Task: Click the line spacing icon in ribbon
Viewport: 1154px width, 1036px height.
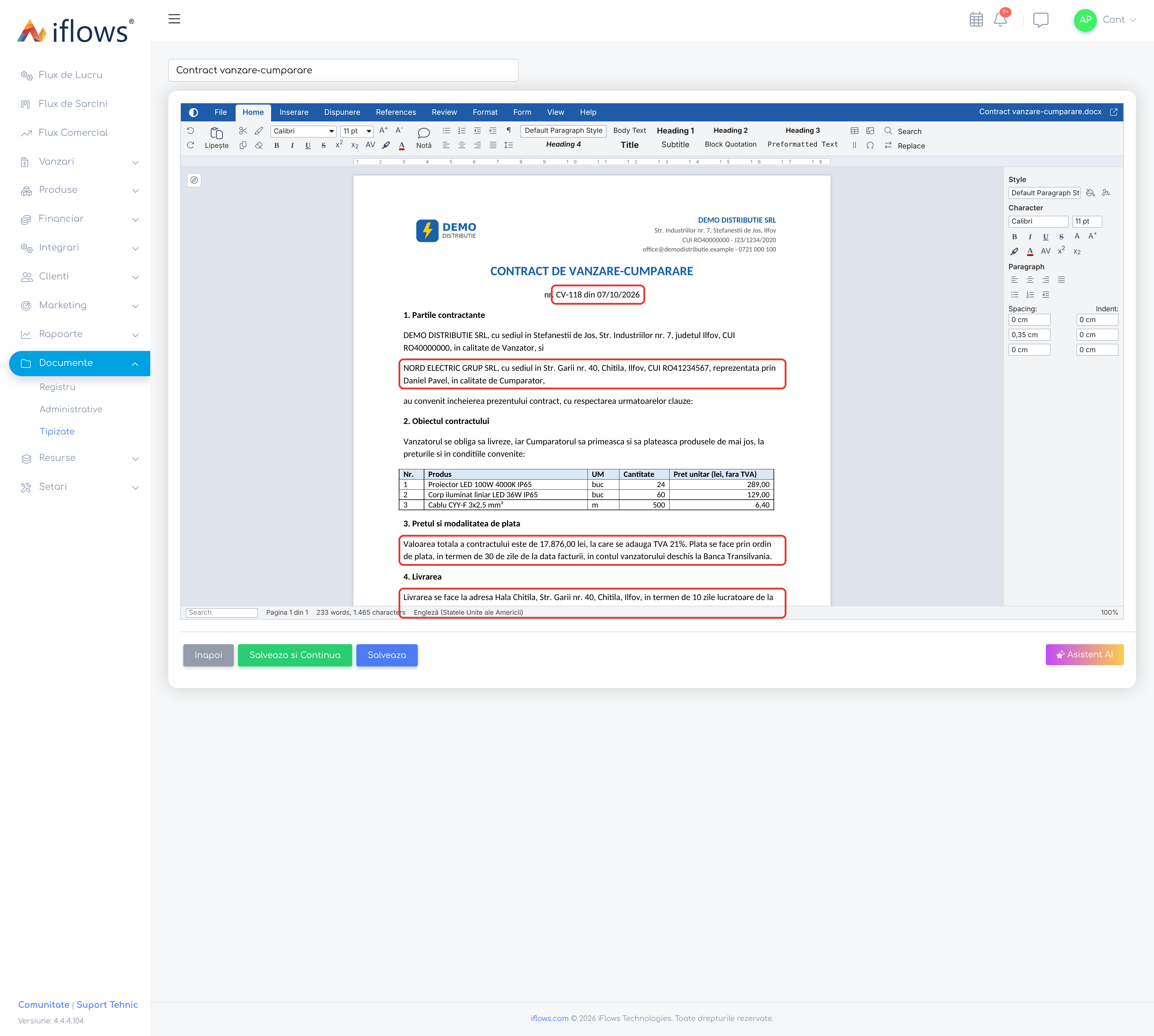Action: click(x=508, y=145)
